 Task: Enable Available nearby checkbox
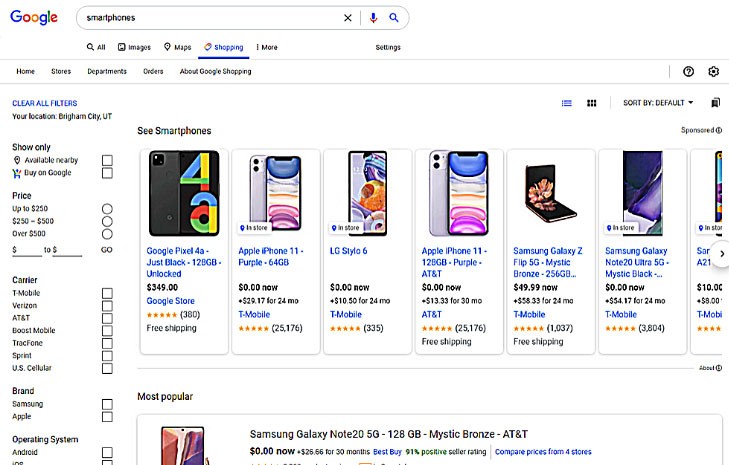(x=107, y=160)
